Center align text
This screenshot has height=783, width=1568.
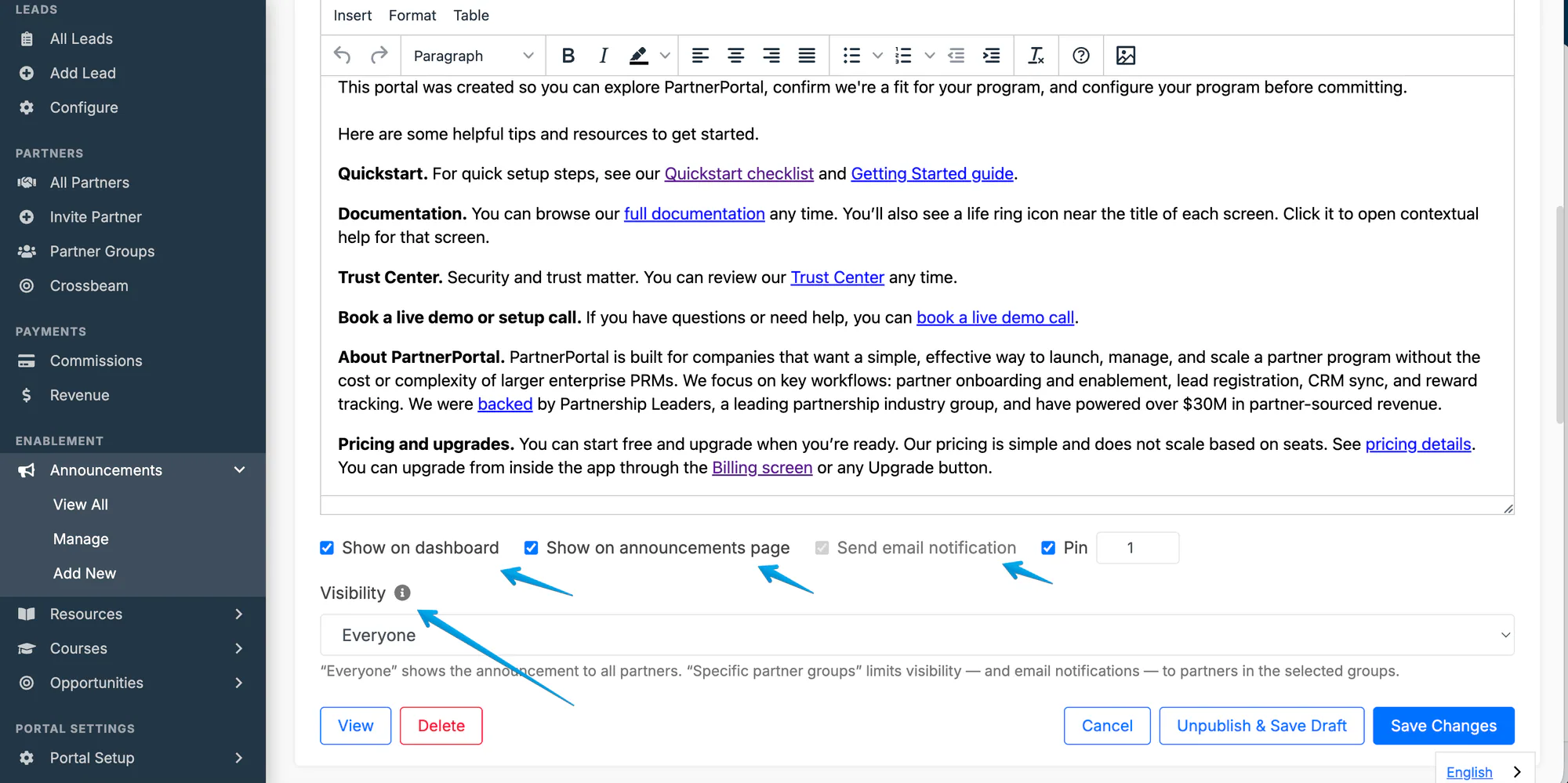735,56
